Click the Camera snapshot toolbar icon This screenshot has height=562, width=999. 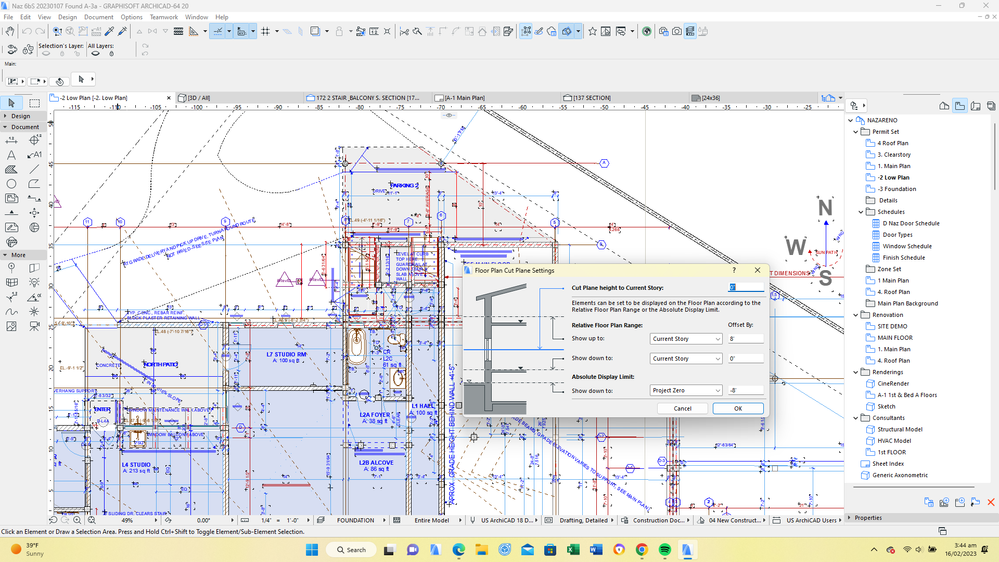point(677,31)
